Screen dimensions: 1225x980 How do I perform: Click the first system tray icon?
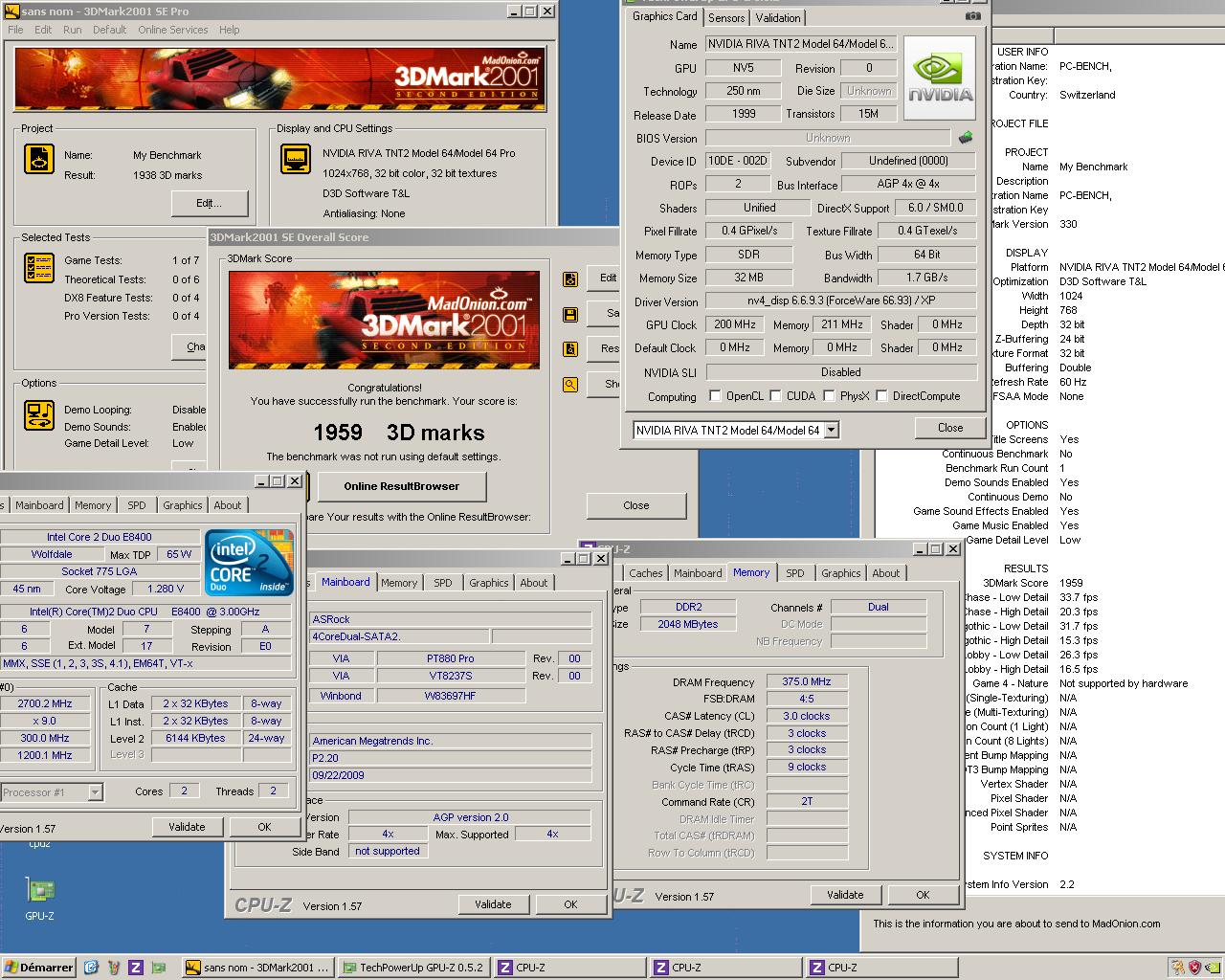(x=1177, y=968)
